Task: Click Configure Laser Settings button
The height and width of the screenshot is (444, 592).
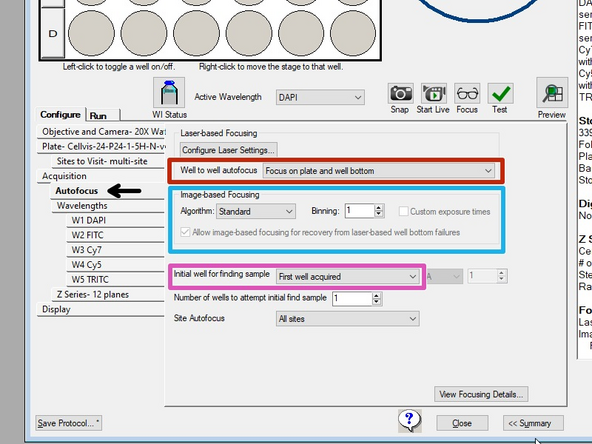Action: [x=228, y=150]
